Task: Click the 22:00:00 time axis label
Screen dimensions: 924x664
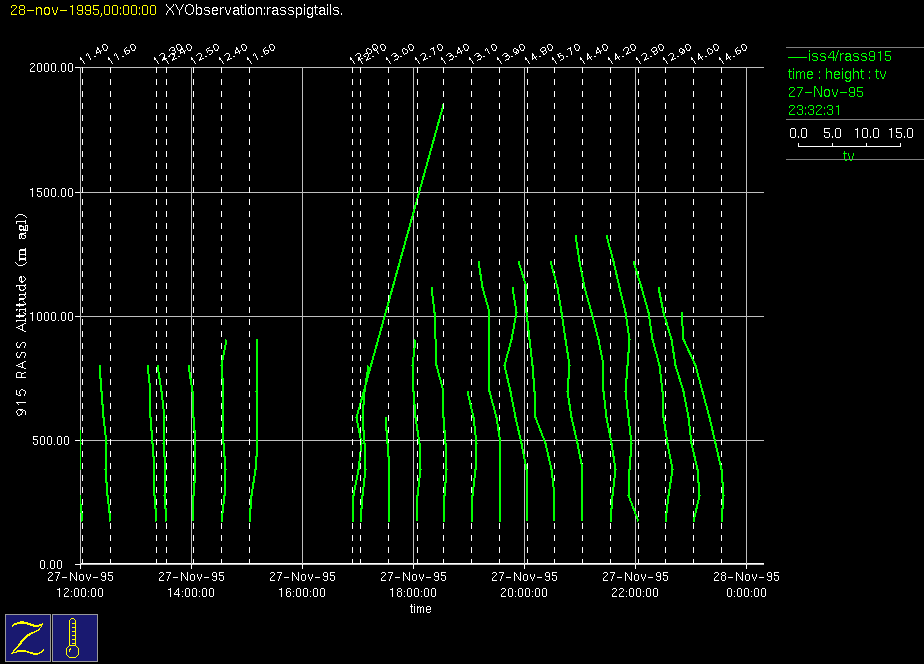Action: click(636, 592)
